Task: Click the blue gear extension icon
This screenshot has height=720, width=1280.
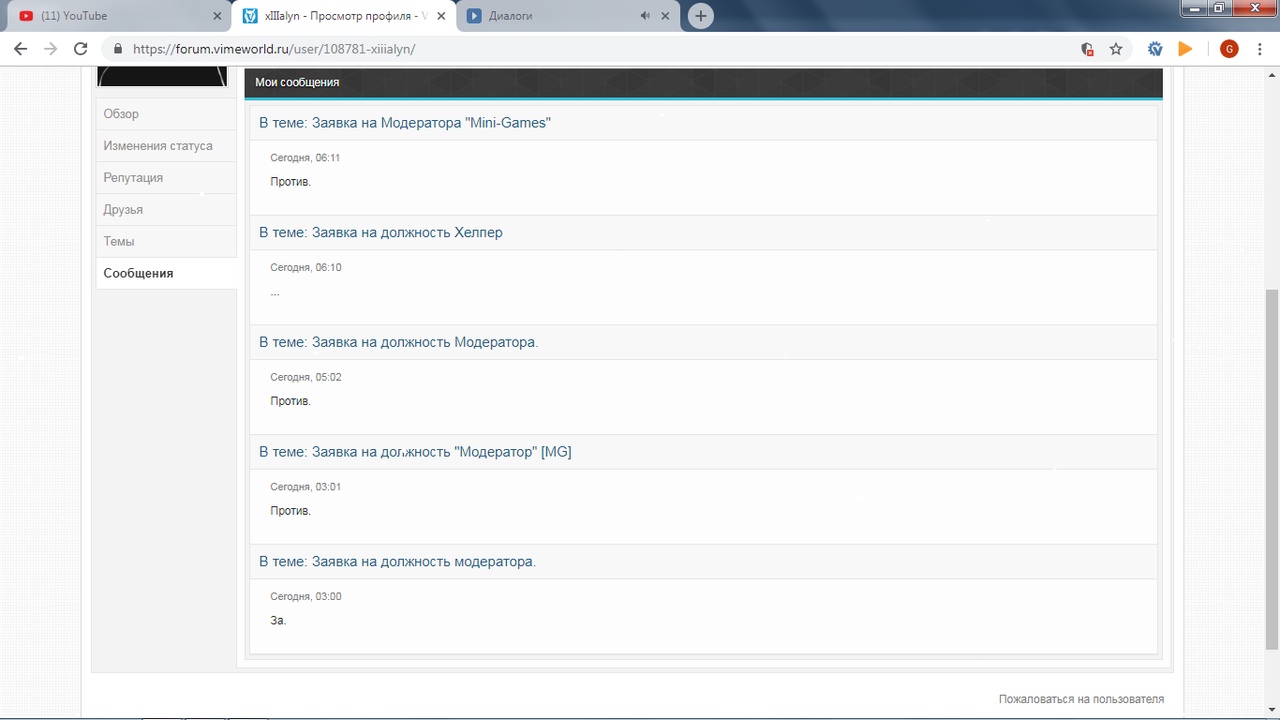Action: (x=1155, y=49)
